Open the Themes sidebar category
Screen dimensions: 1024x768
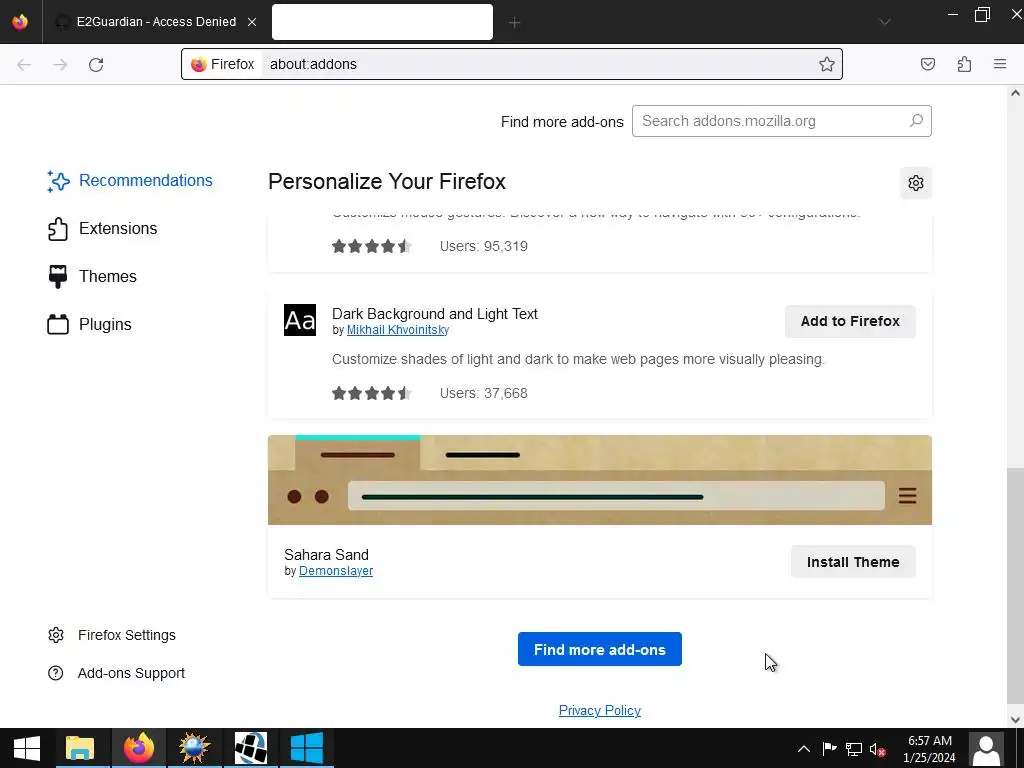click(92, 276)
